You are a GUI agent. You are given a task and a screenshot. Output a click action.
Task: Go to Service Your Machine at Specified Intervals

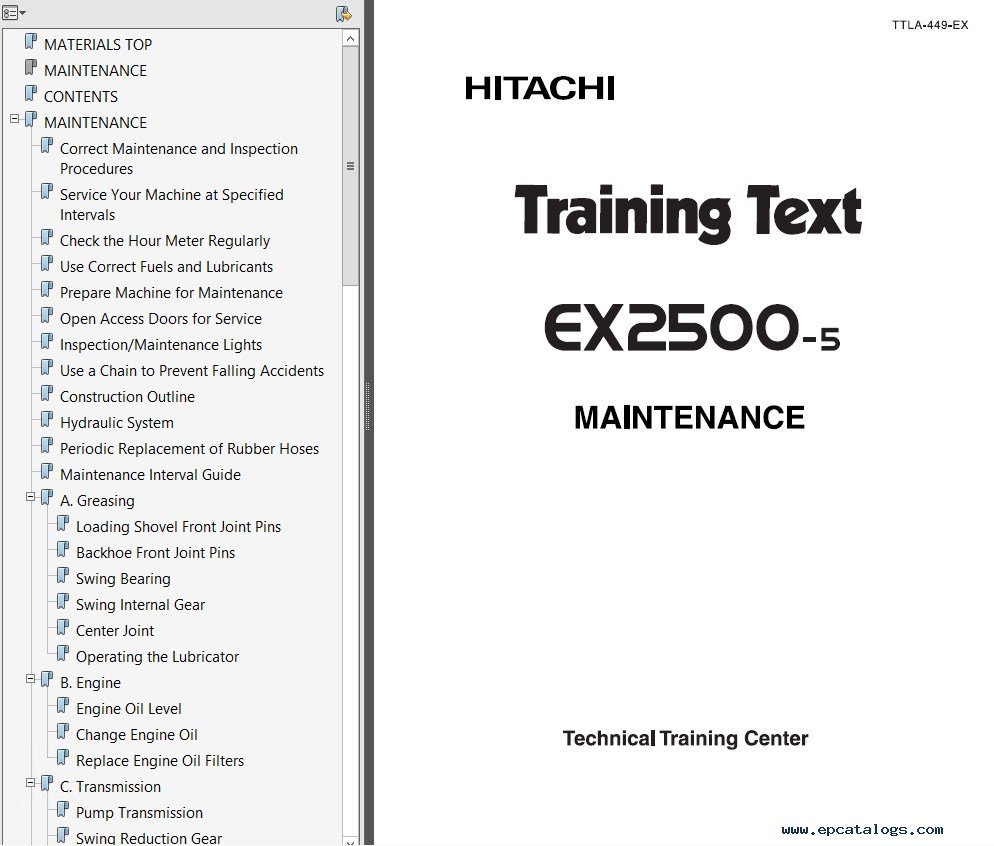[171, 205]
